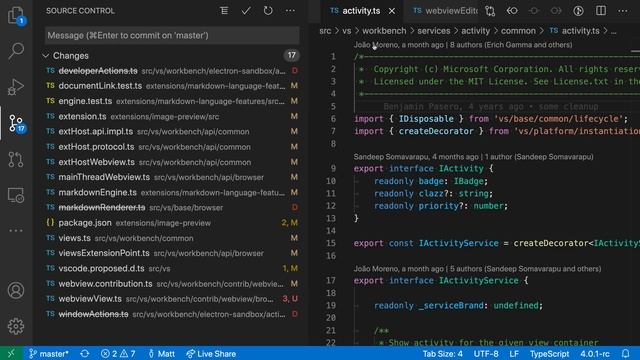Open the Search view
The width and height of the screenshot is (640, 360).
point(16,51)
